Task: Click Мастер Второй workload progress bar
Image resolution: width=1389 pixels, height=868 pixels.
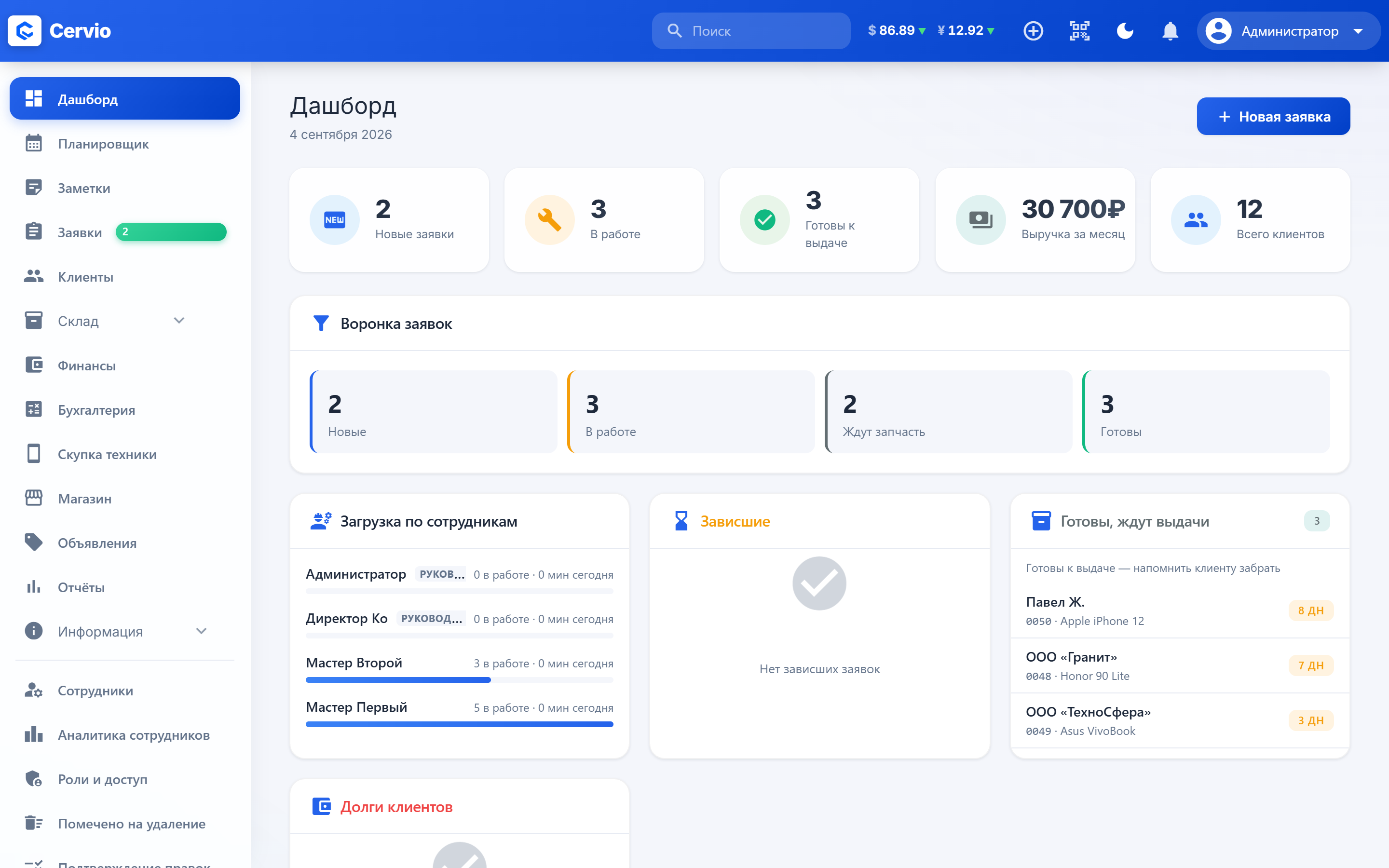Action: click(459, 680)
